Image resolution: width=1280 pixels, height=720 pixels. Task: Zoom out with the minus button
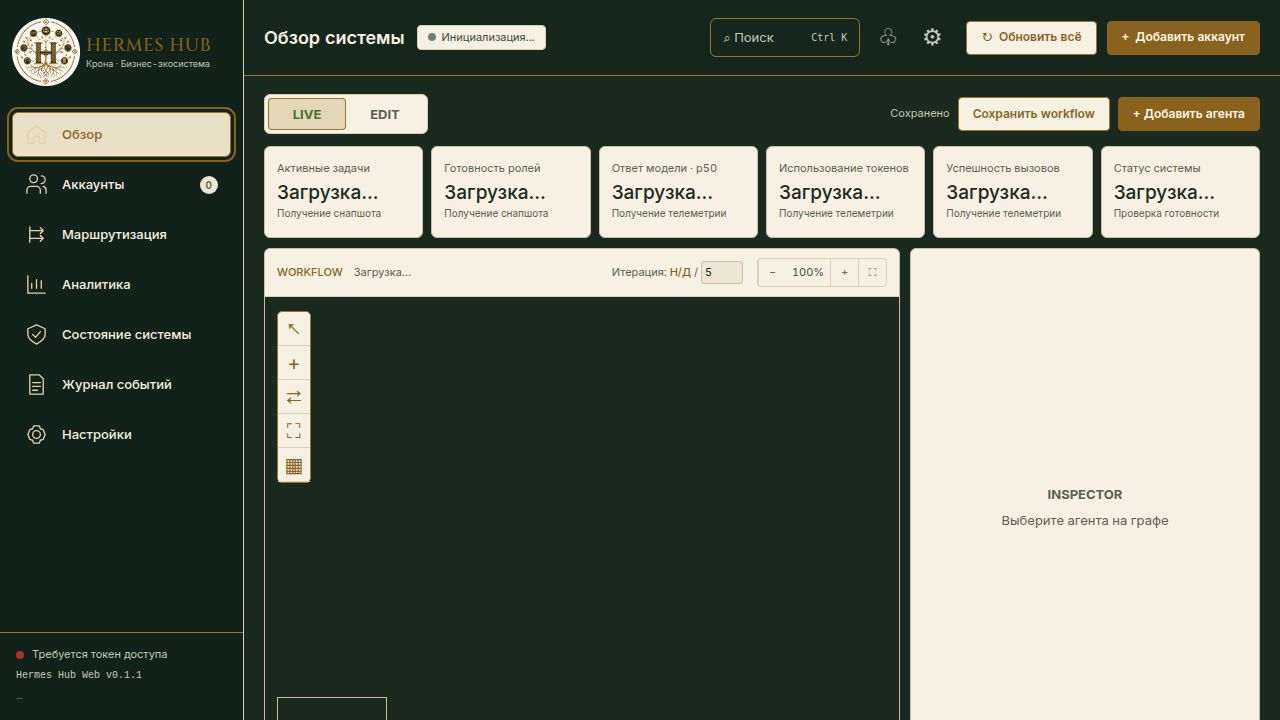[x=772, y=272]
